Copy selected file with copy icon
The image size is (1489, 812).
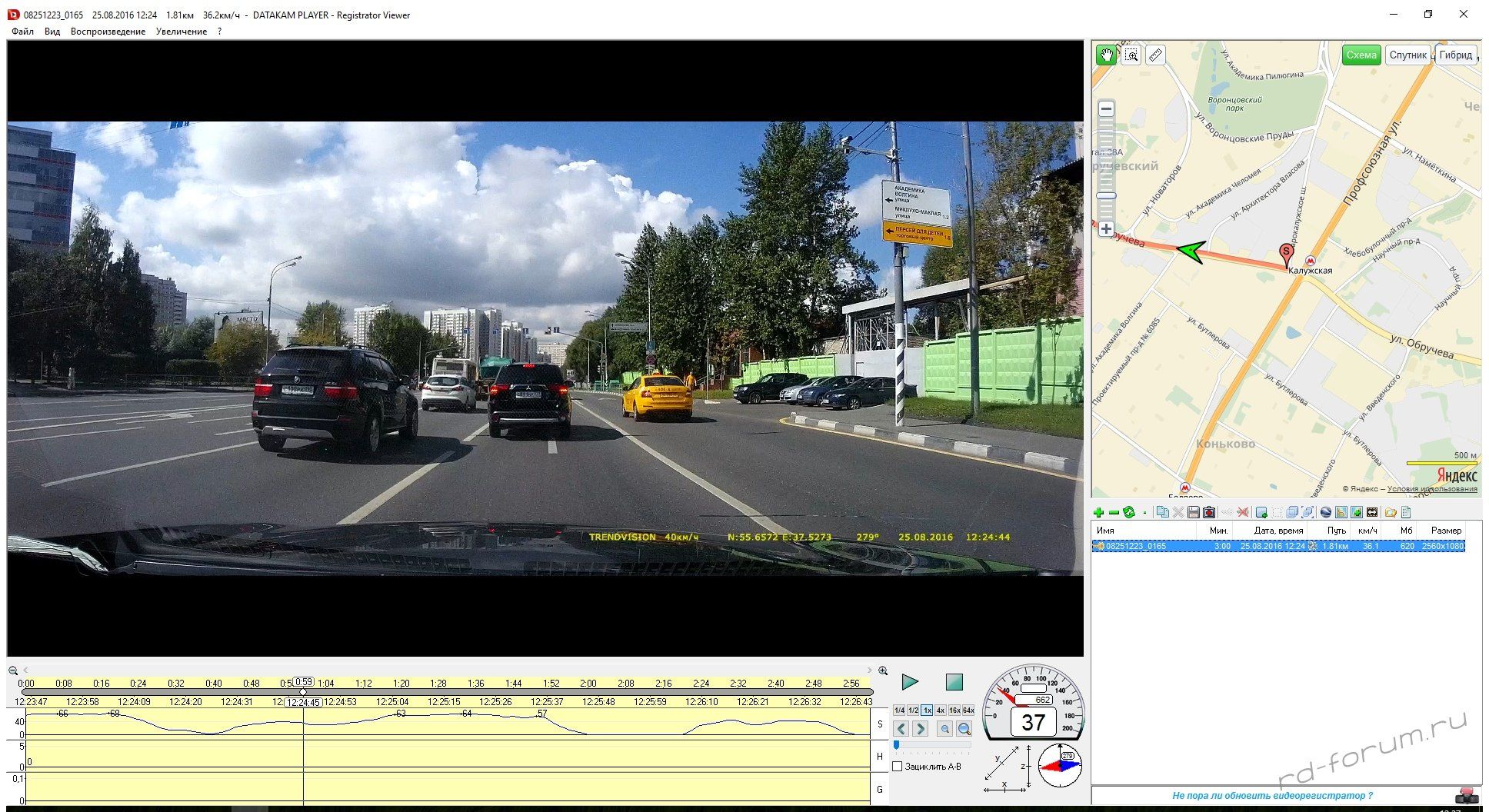pyautogui.click(x=1163, y=512)
